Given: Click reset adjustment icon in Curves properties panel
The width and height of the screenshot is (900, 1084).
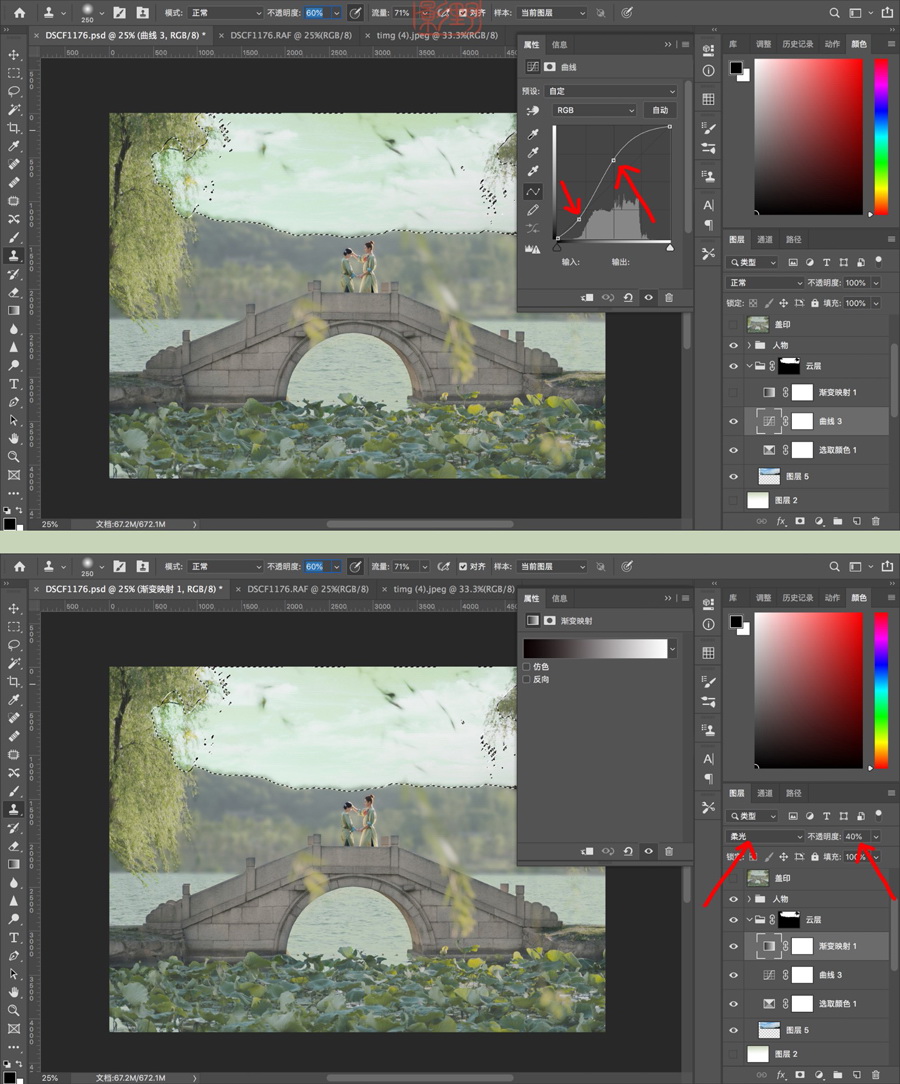Looking at the screenshot, I should (x=628, y=297).
